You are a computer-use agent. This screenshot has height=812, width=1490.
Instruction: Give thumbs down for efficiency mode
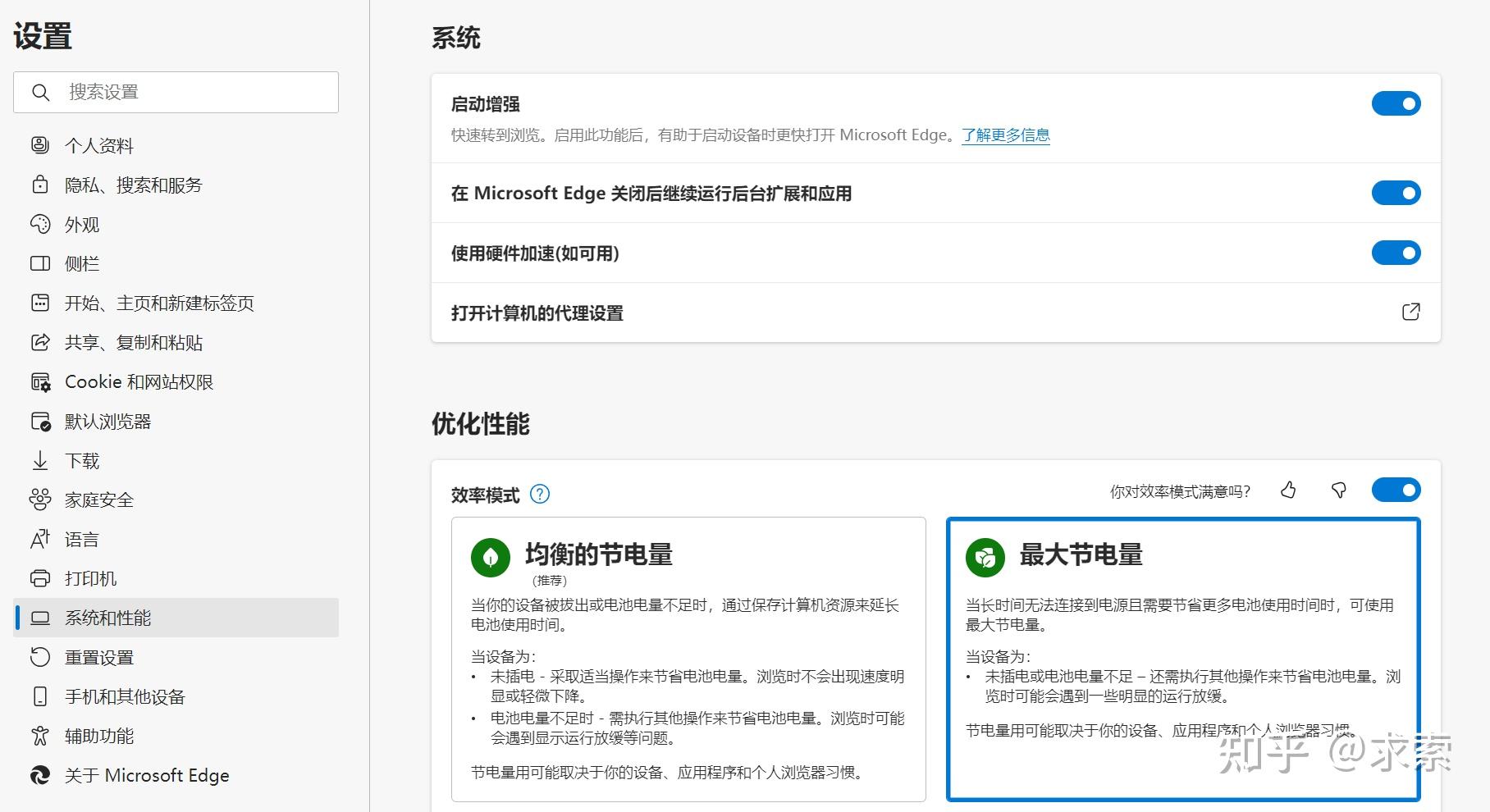pyautogui.click(x=1338, y=490)
